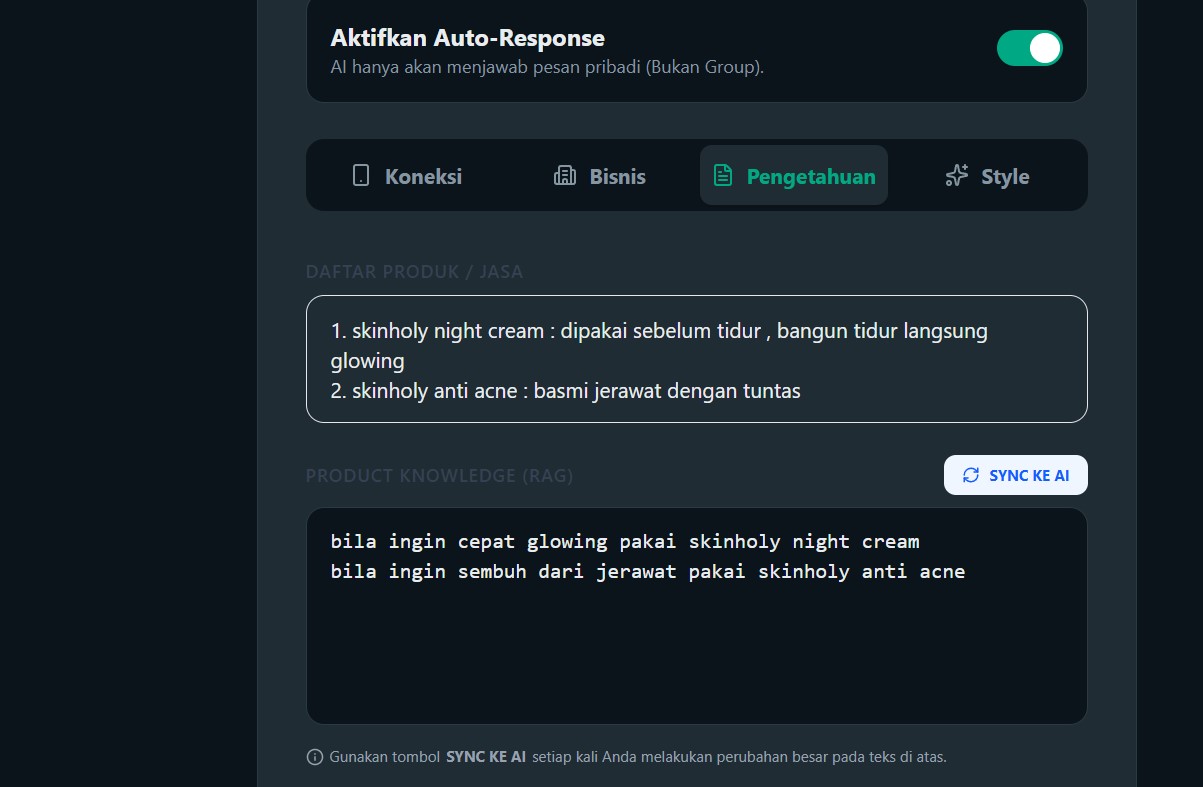This screenshot has width=1203, height=787.
Task: Click the "PRODUCT KNOWLEDGE (RAG)" label
Action: [x=440, y=475]
